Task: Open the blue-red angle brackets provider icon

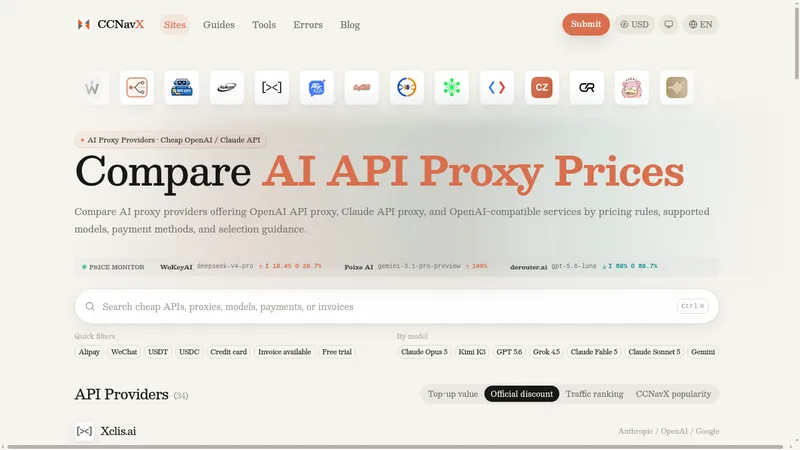Action: point(496,88)
